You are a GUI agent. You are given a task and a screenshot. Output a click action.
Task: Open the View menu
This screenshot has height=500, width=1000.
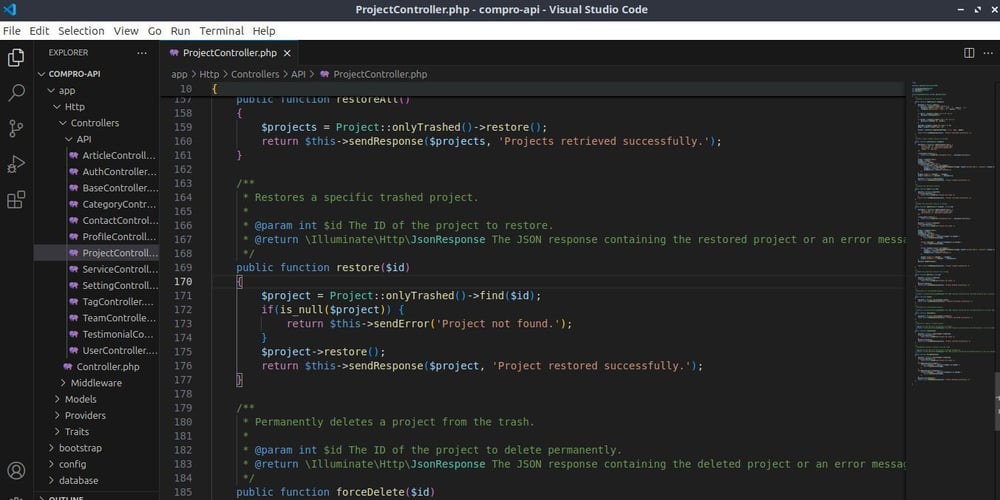pos(126,31)
